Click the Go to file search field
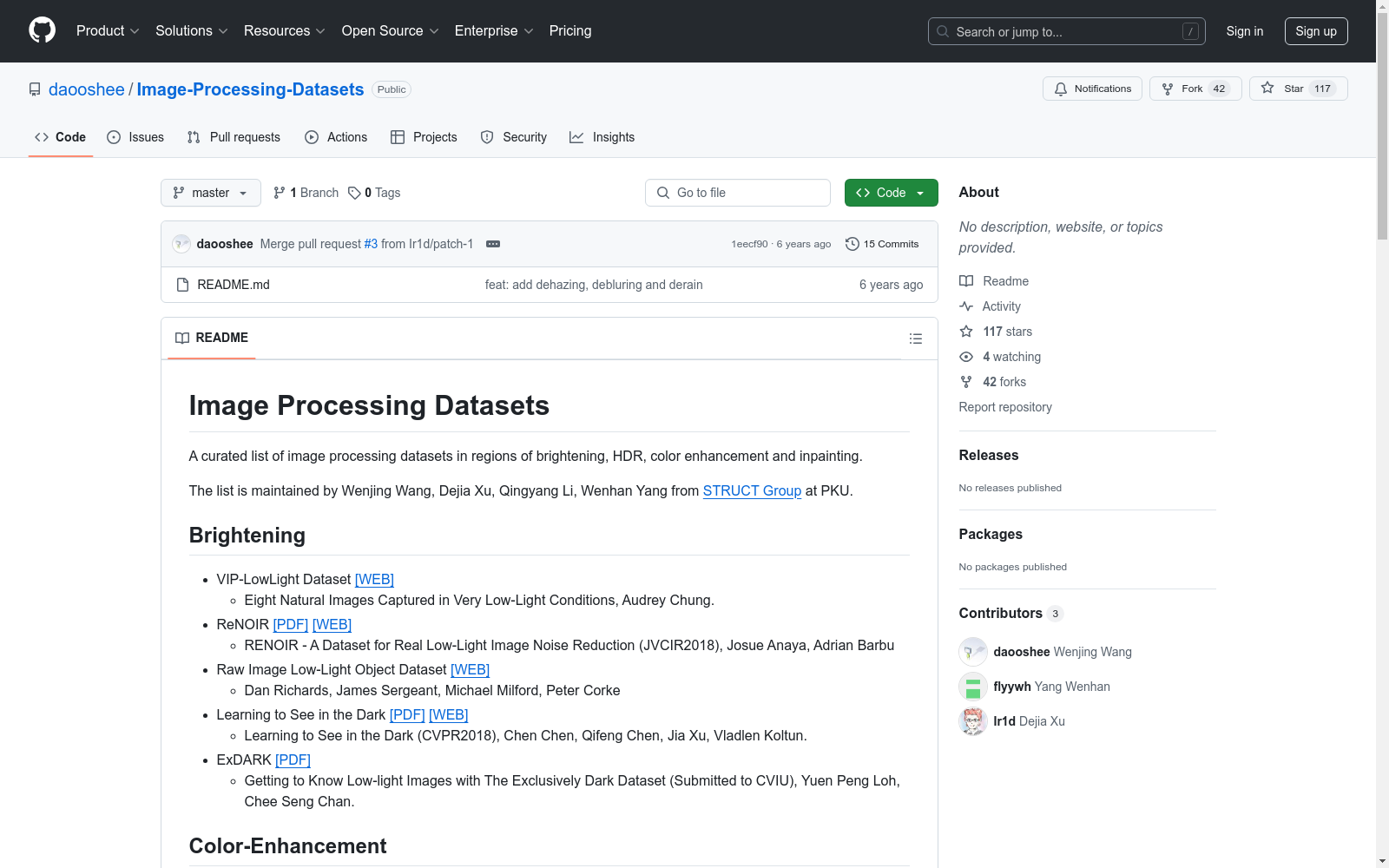The image size is (1389, 868). pos(738,193)
